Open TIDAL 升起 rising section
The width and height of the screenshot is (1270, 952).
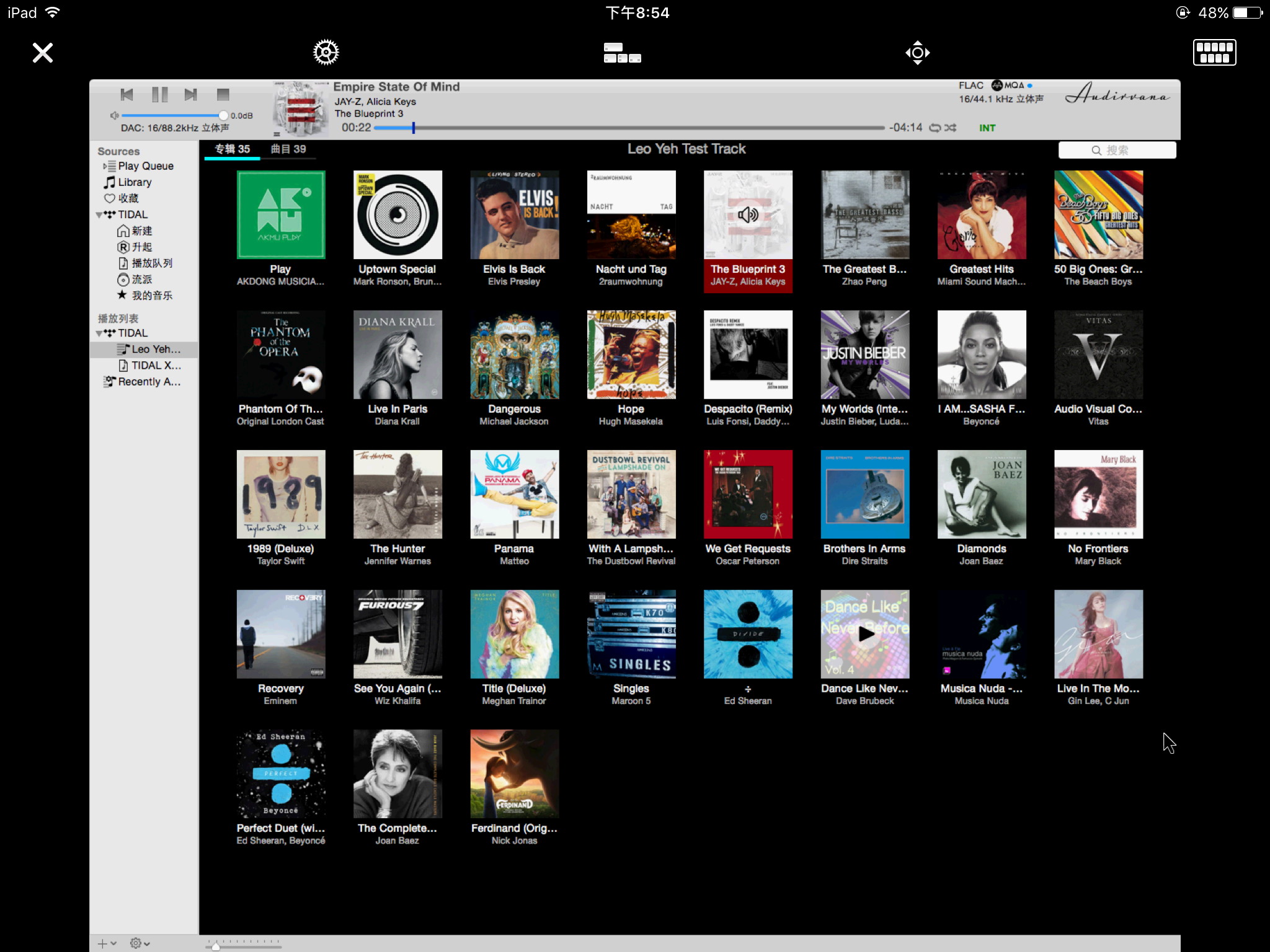(135, 247)
